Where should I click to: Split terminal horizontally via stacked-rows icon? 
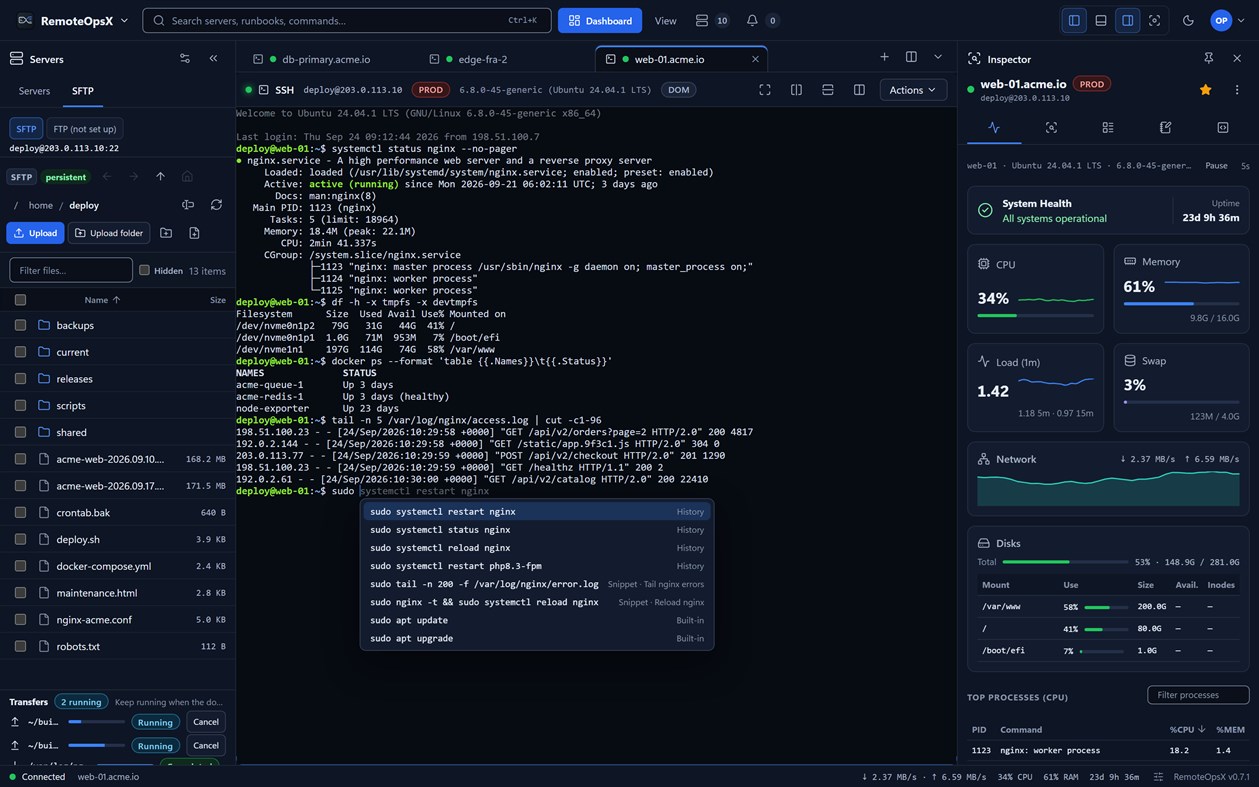point(828,90)
